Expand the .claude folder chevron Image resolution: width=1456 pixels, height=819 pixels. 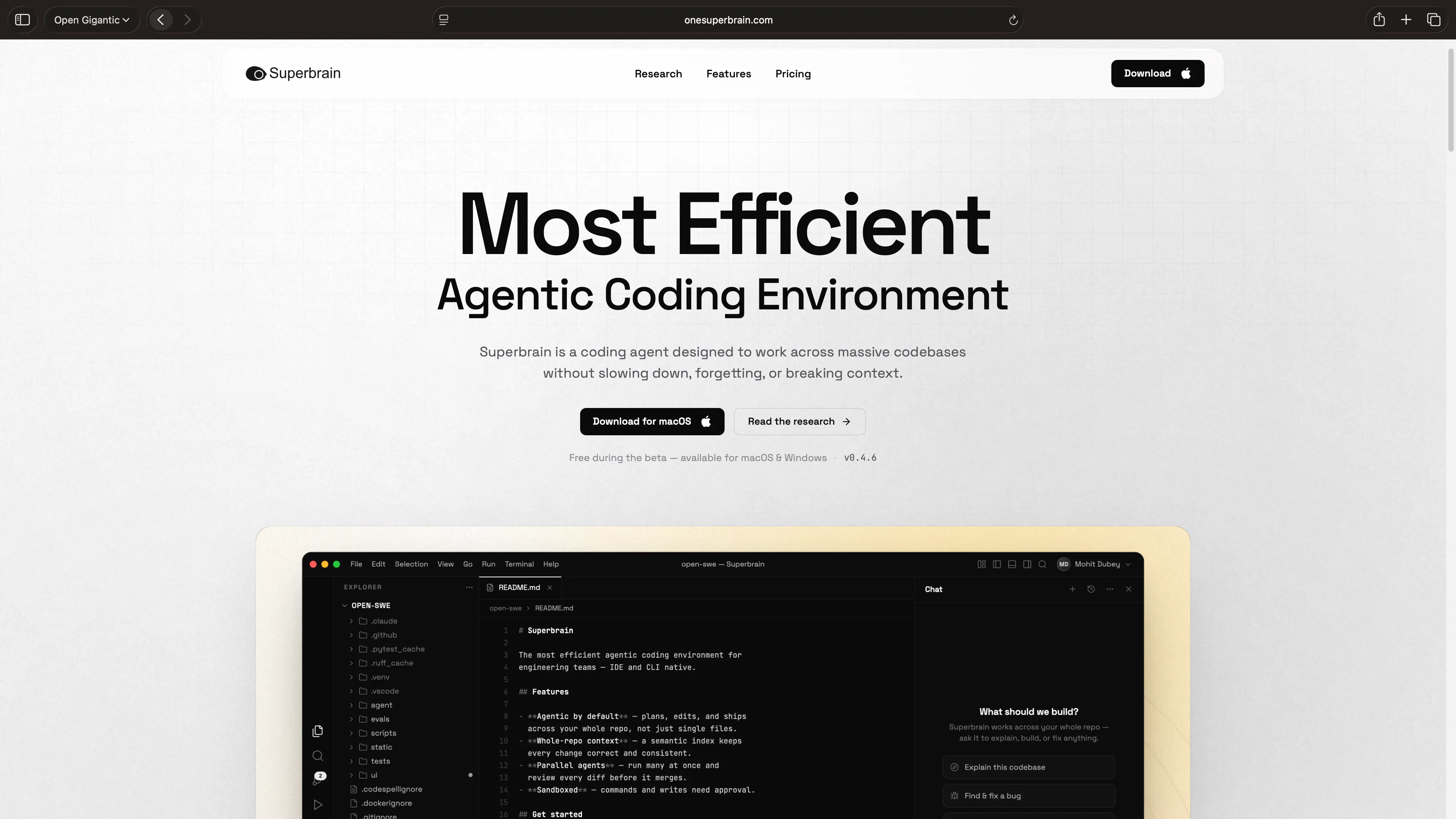tap(351, 621)
